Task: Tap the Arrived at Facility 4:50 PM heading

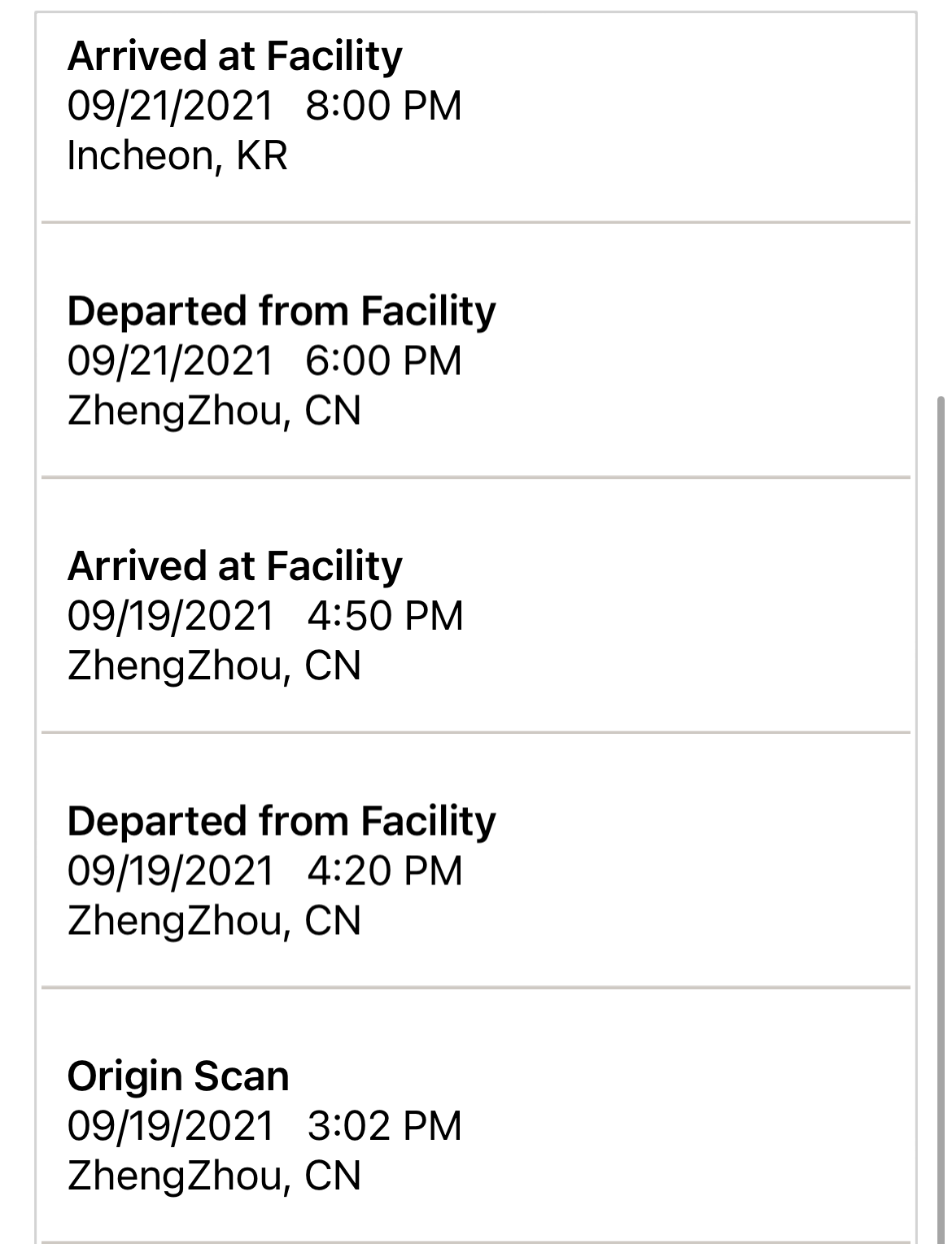Action: click(x=234, y=566)
